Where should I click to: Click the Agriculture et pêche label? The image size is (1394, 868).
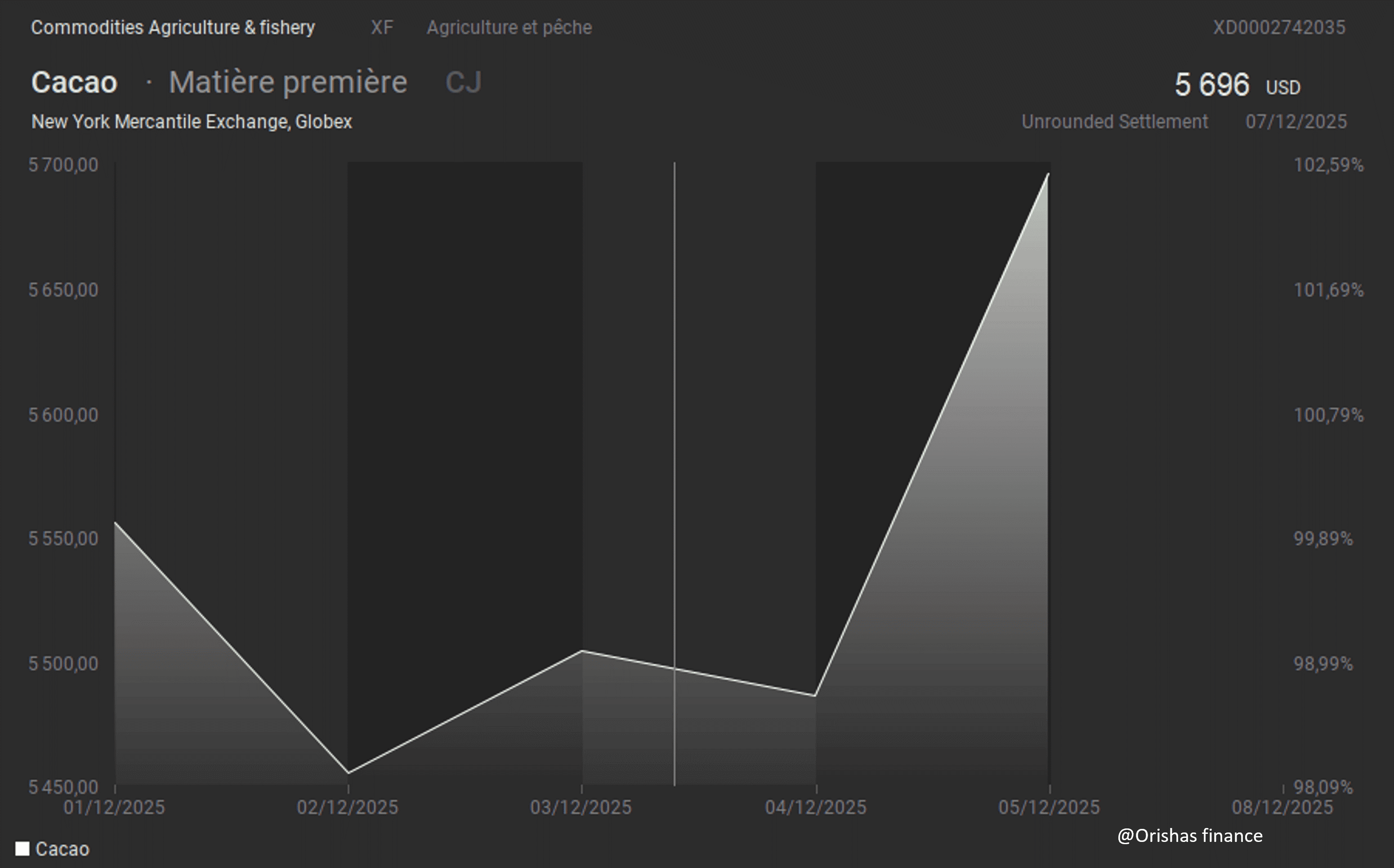509,27
